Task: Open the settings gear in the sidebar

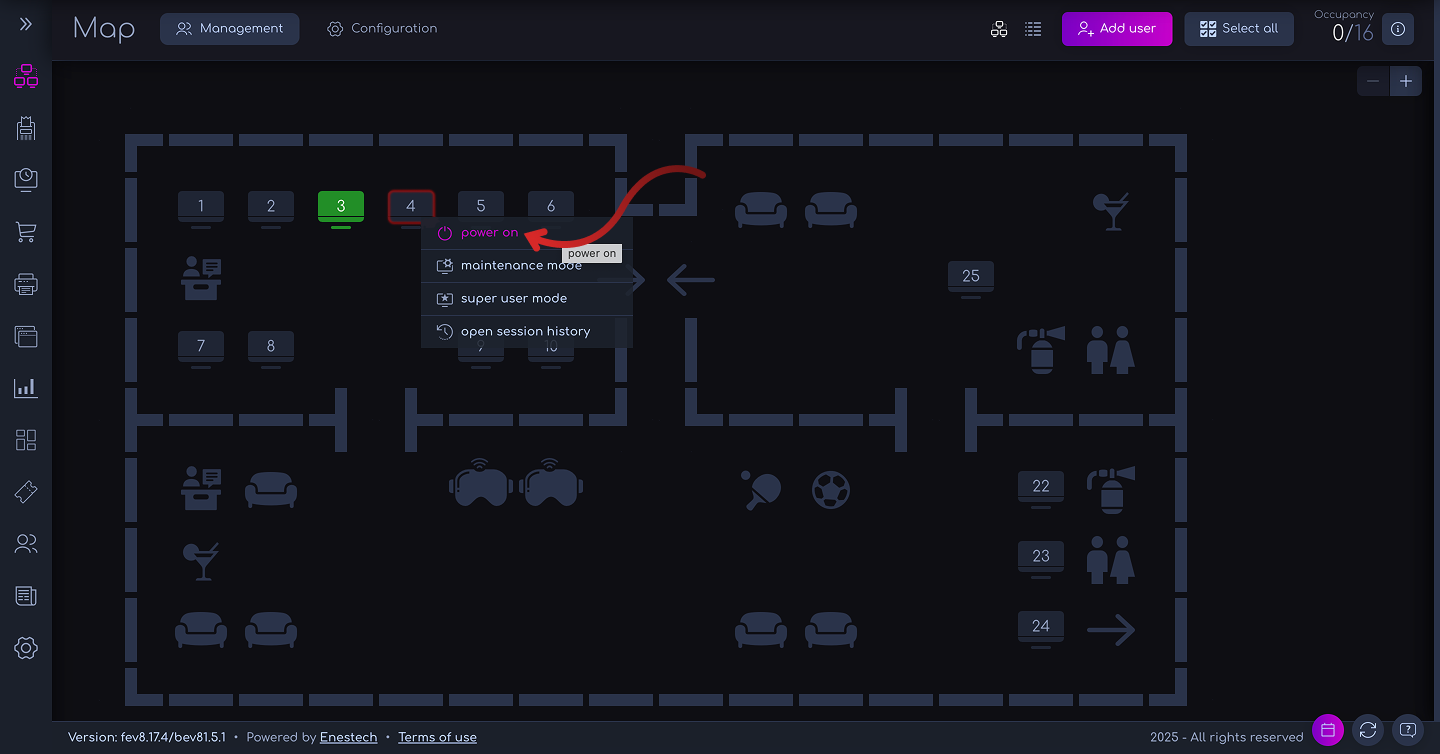Action: 25,647
